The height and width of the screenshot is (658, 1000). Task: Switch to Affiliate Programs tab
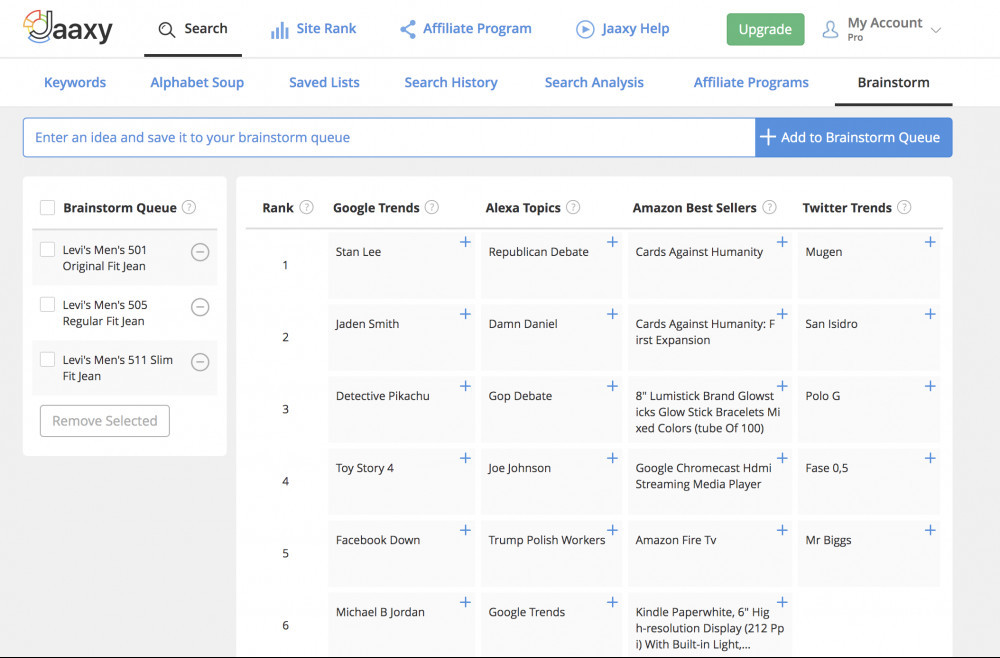(x=751, y=82)
